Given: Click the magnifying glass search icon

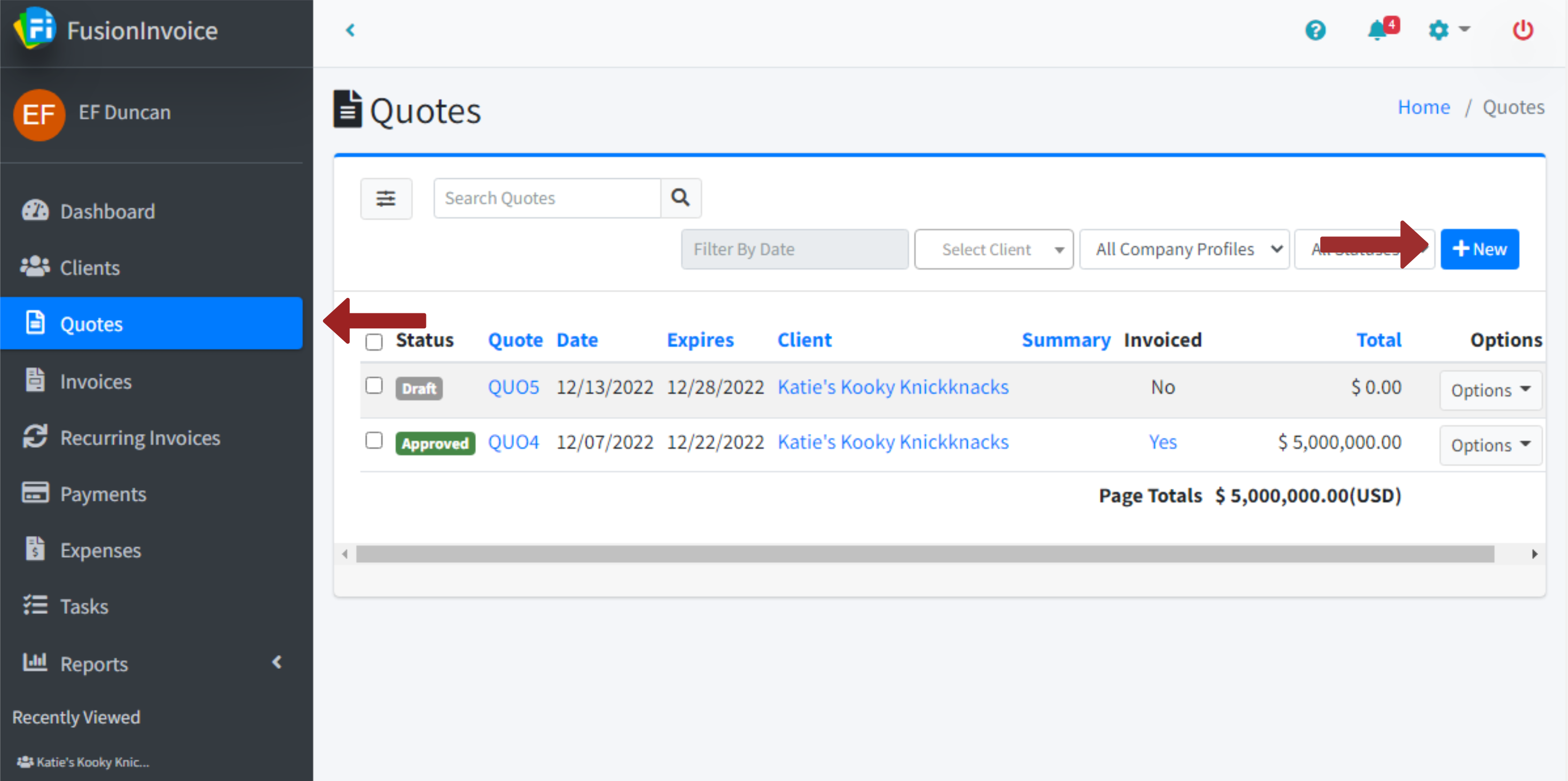Looking at the screenshot, I should (x=680, y=198).
